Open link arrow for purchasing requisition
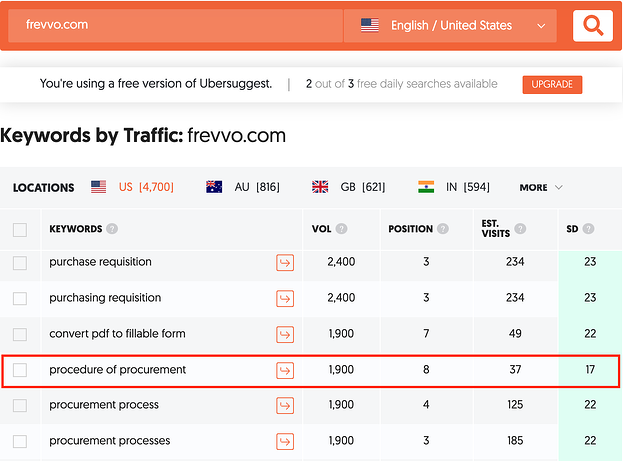 point(285,298)
